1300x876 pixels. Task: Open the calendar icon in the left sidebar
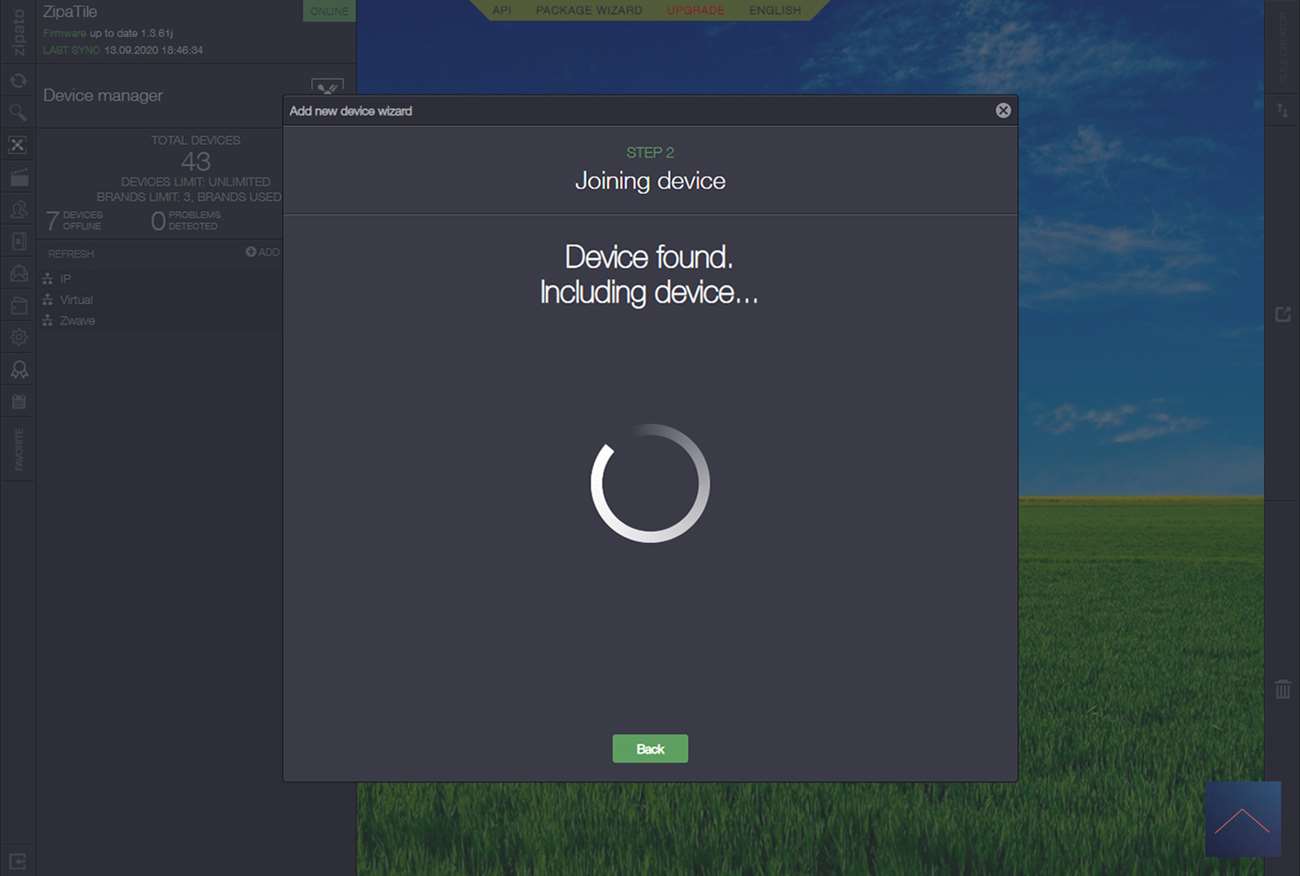[x=18, y=401]
